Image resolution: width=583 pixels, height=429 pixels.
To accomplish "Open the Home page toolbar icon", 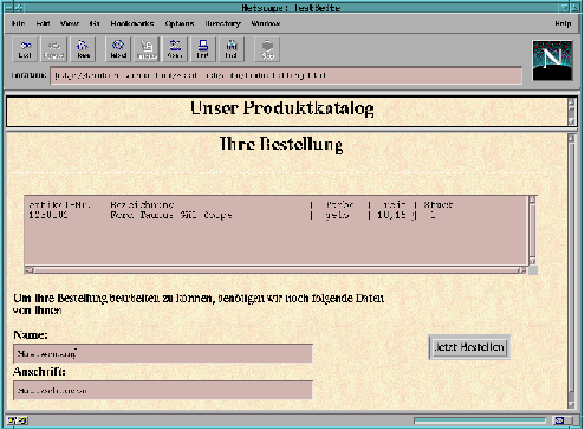I will (x=83, y=49).
